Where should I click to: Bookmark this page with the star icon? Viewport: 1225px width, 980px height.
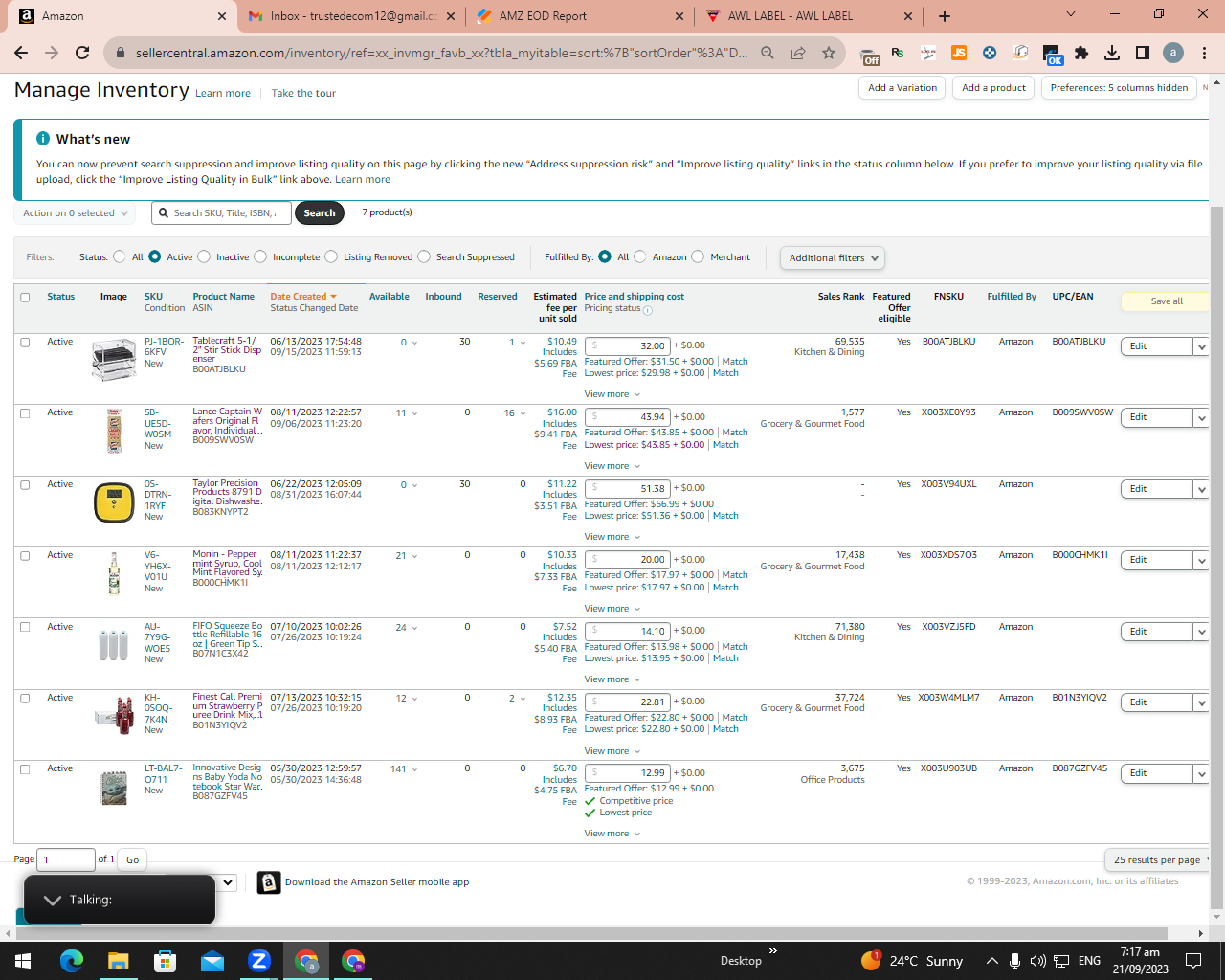[829, 53]
